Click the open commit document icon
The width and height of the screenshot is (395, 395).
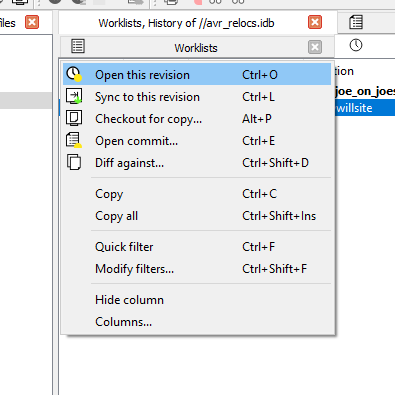74,140
